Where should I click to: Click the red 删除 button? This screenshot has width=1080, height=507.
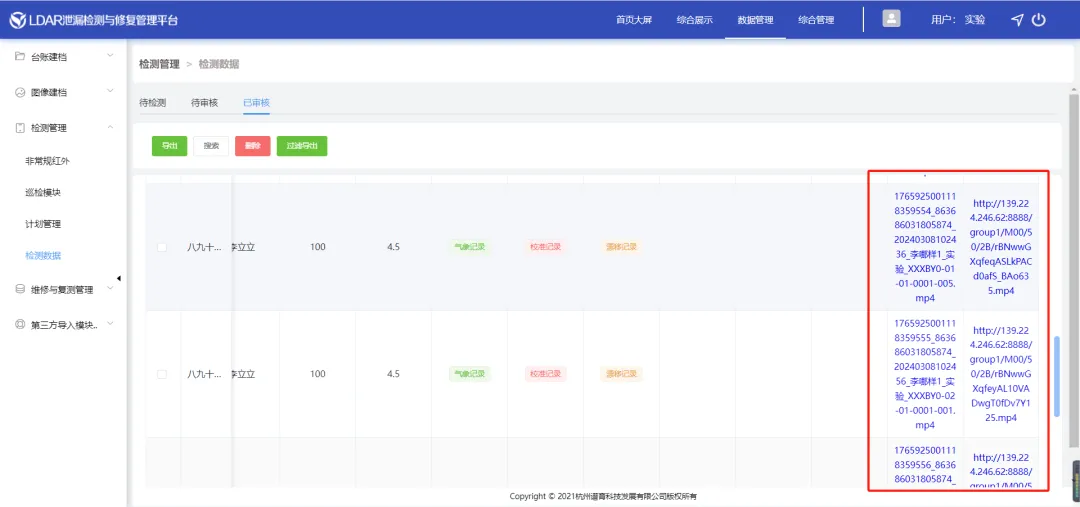(252, 146)
